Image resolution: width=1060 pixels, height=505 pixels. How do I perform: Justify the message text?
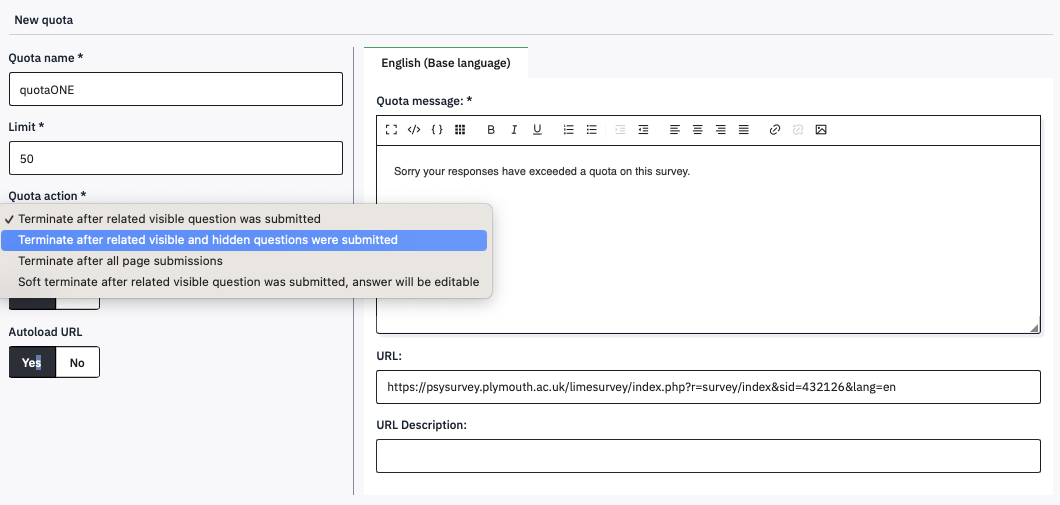point(744,130)
